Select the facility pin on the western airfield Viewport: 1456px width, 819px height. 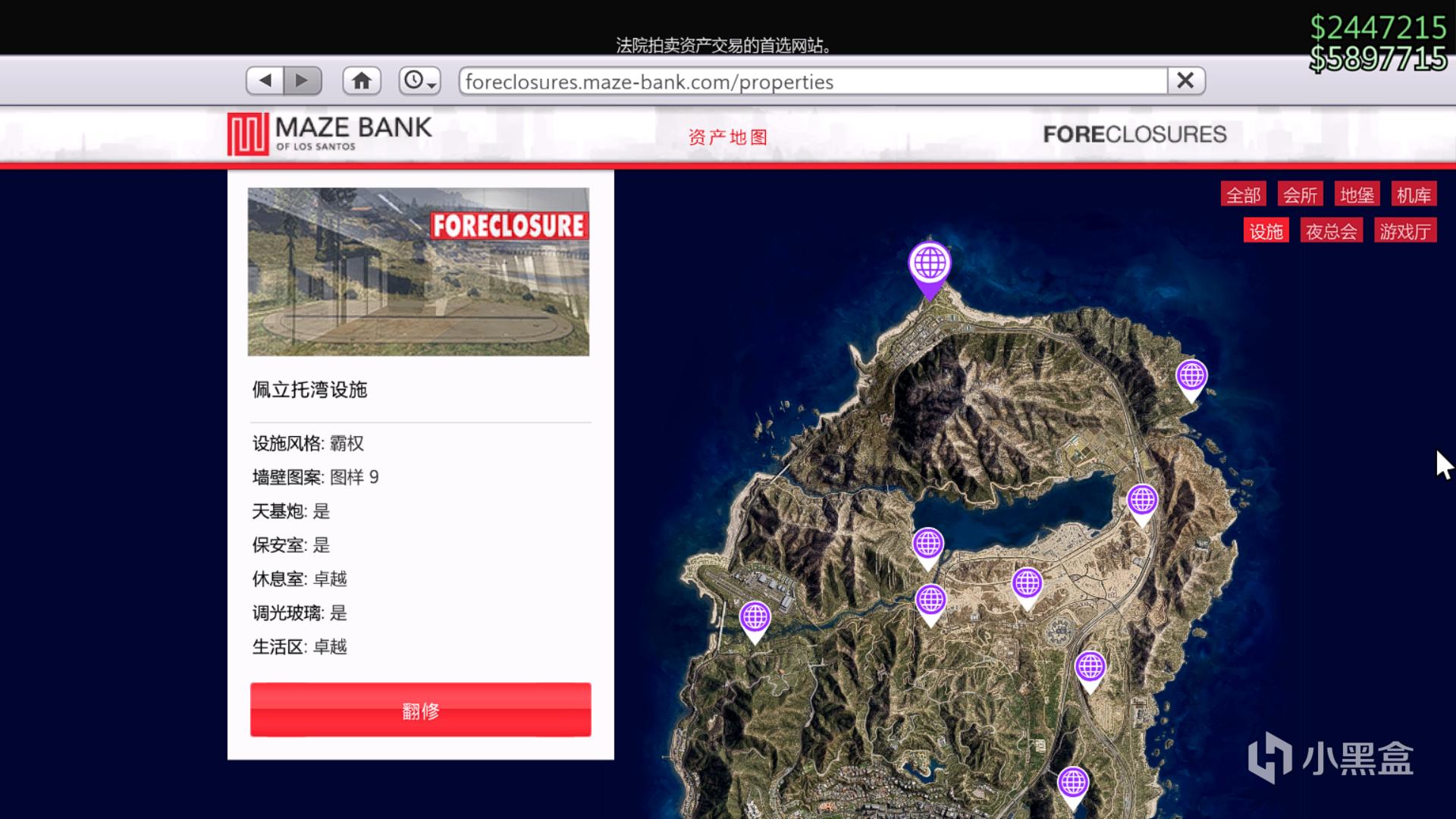(755, 619)
